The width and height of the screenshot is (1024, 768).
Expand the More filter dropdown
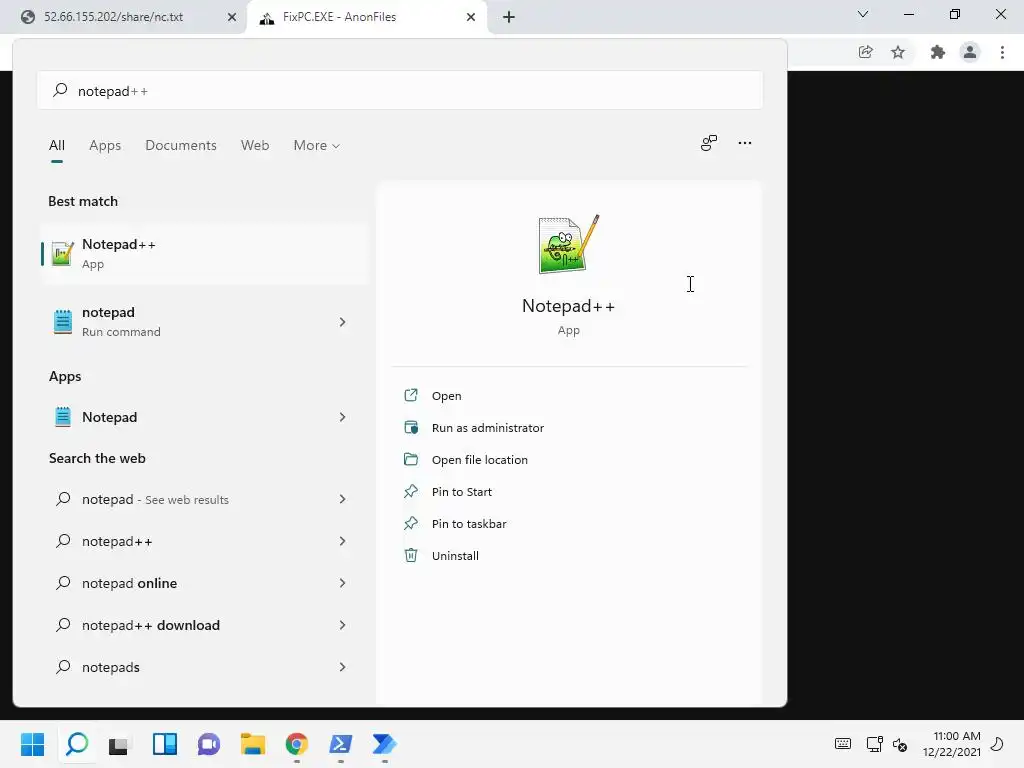[317, 146]
